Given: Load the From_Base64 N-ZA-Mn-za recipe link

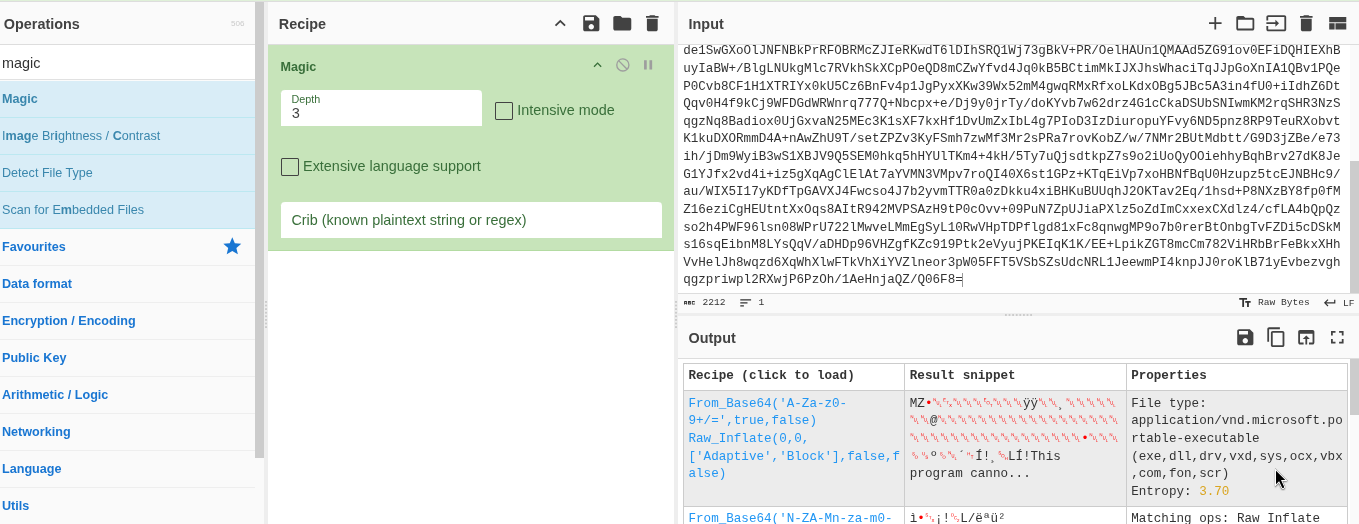Looking at the screenshot, I should pyautogui.click(x=790, y=517).
